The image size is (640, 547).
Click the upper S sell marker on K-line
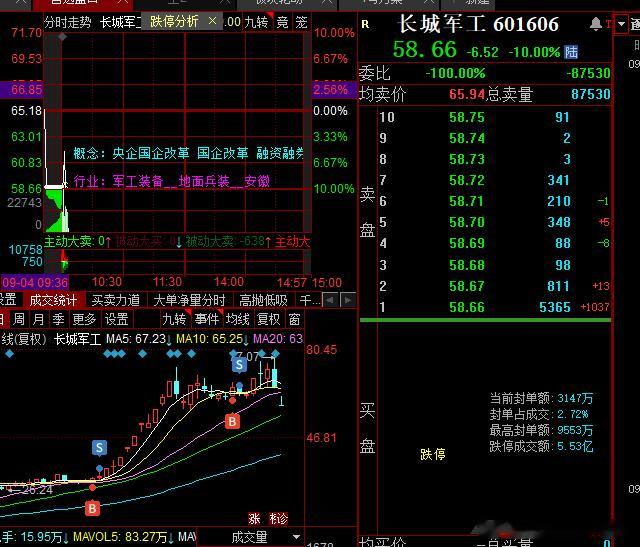click(240, 365)
